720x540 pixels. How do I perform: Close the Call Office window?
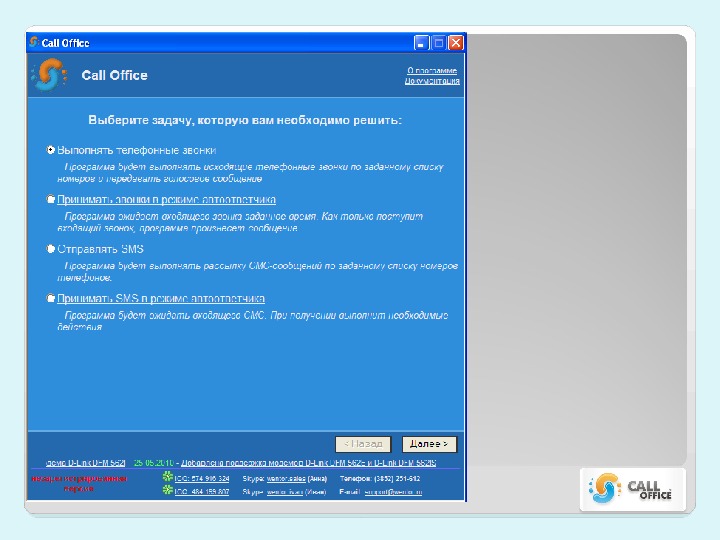click(x=456, y=43)
